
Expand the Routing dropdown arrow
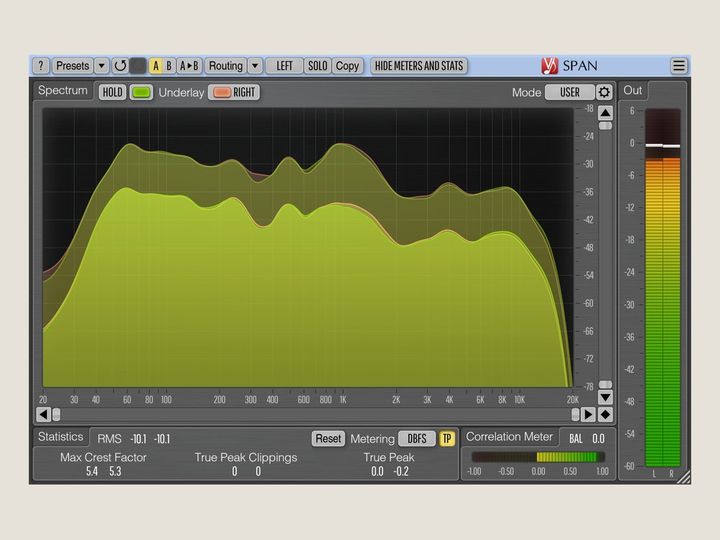255,66
